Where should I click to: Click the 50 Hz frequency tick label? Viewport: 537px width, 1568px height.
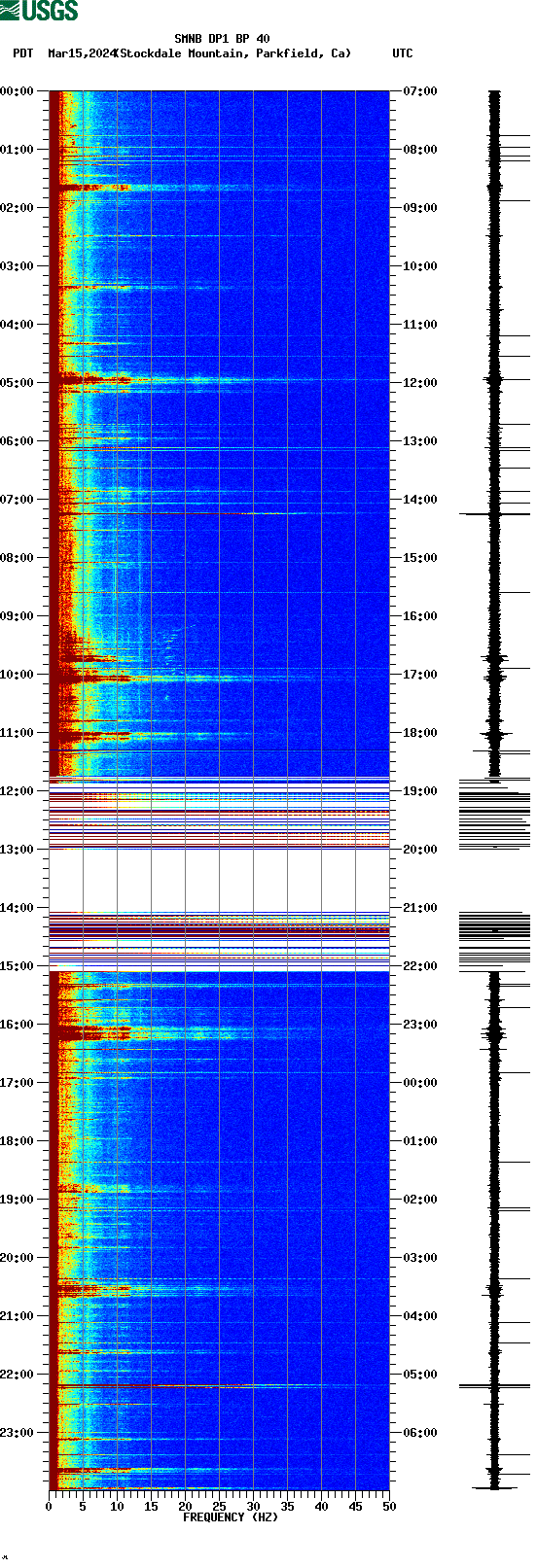[389, 1507]
